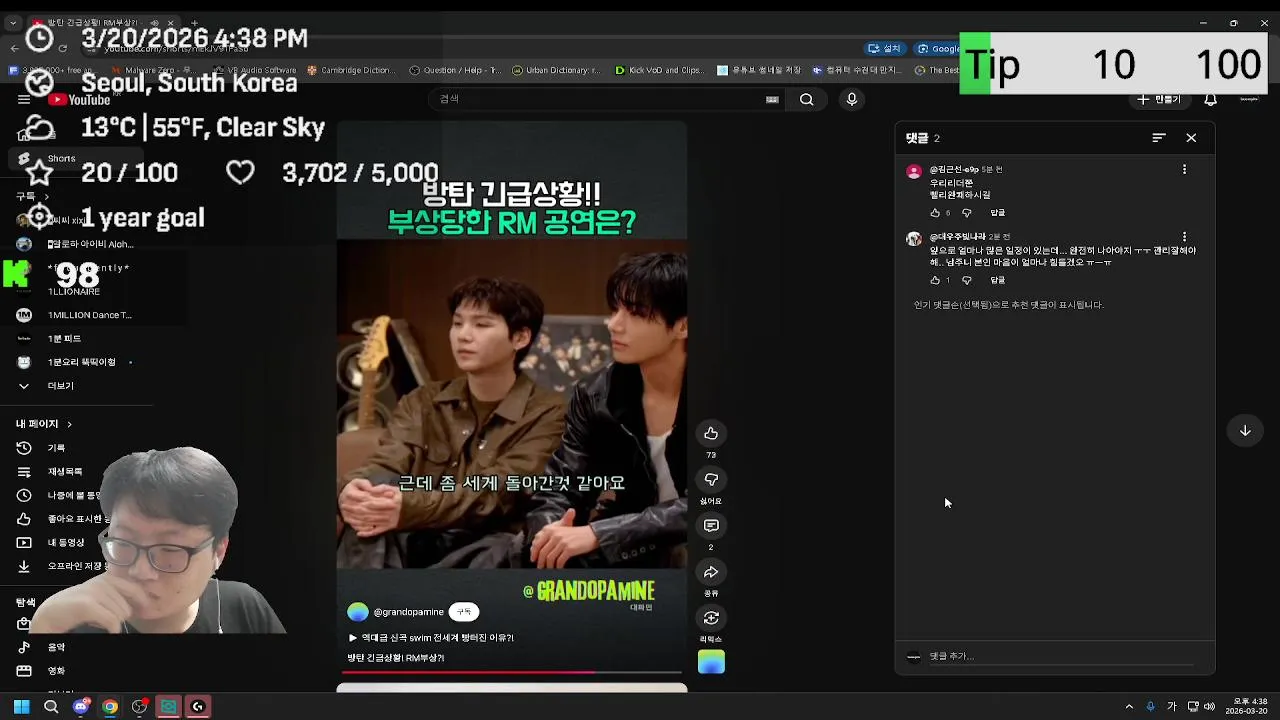The image size is (1280, 720).
Task: Open the Shorts sound thumbnail
Action: tap(711, 662)
